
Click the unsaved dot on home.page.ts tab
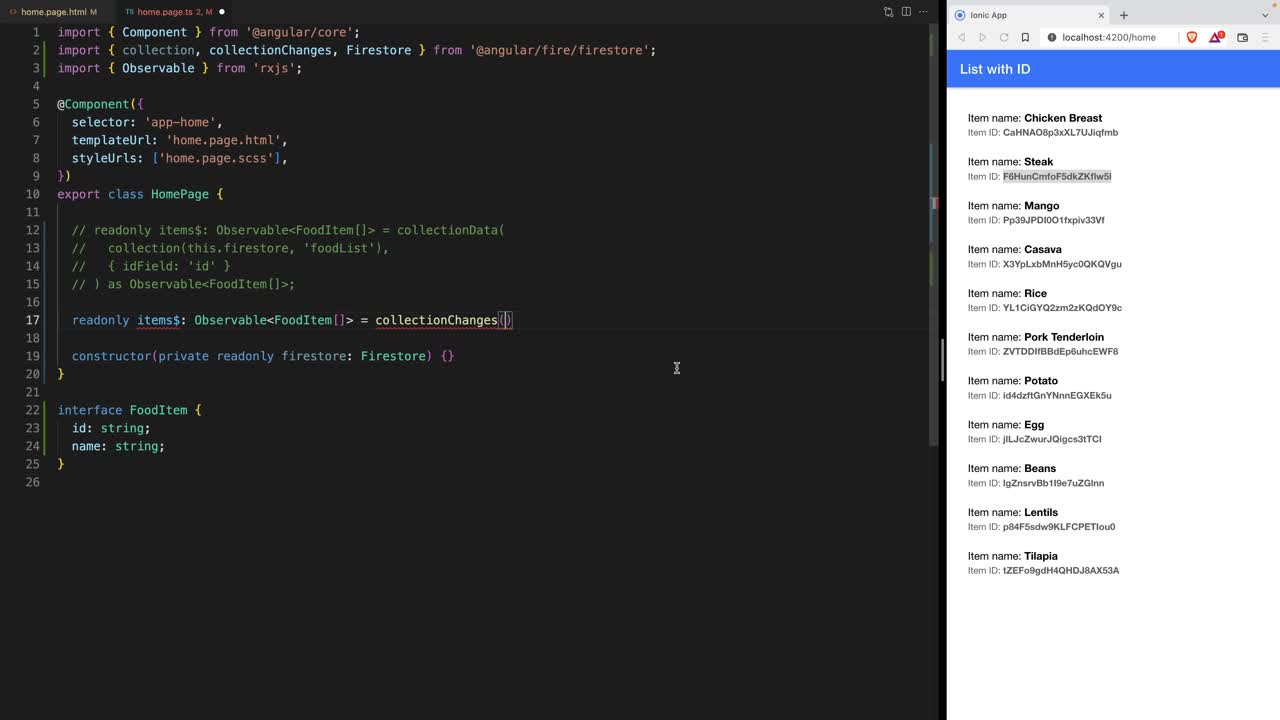pyautogui.click(x=222, y=12)
